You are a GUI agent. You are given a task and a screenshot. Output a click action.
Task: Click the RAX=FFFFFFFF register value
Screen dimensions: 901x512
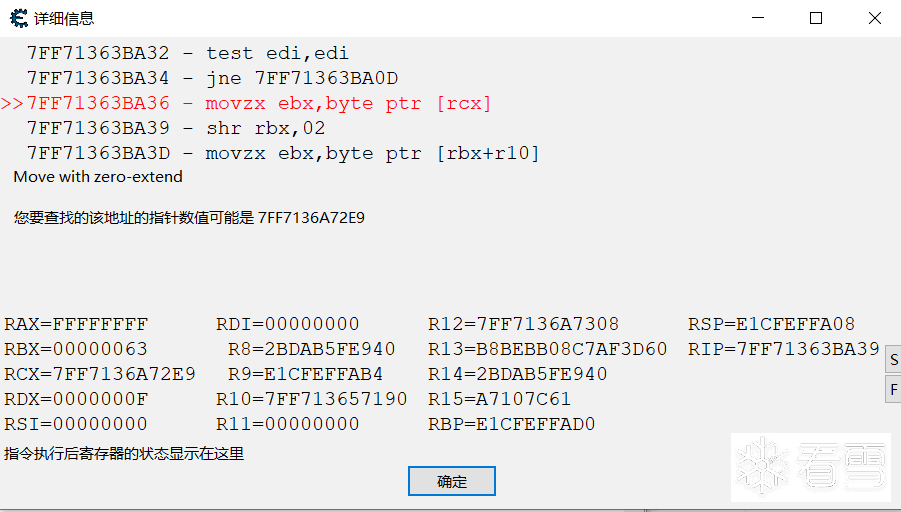click(x=76, y=324)
